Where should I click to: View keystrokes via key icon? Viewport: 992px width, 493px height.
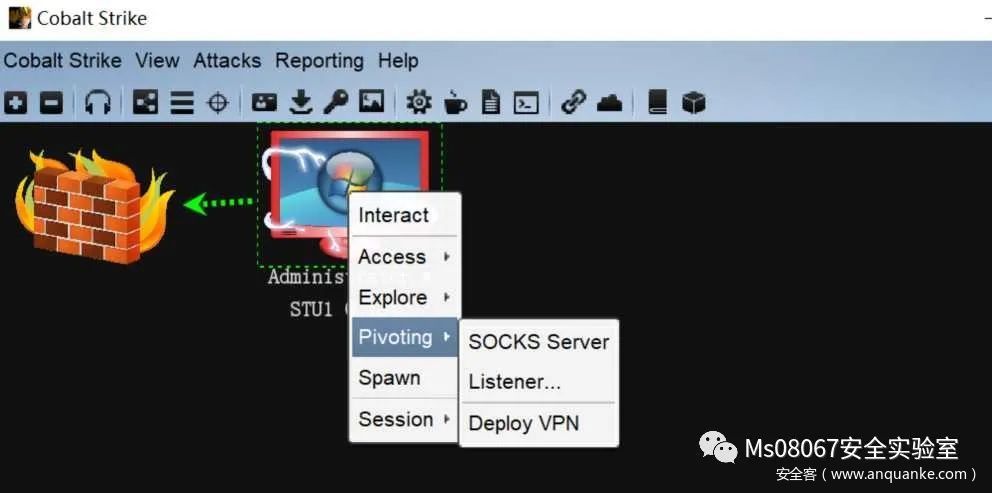(x=336, y=102)
